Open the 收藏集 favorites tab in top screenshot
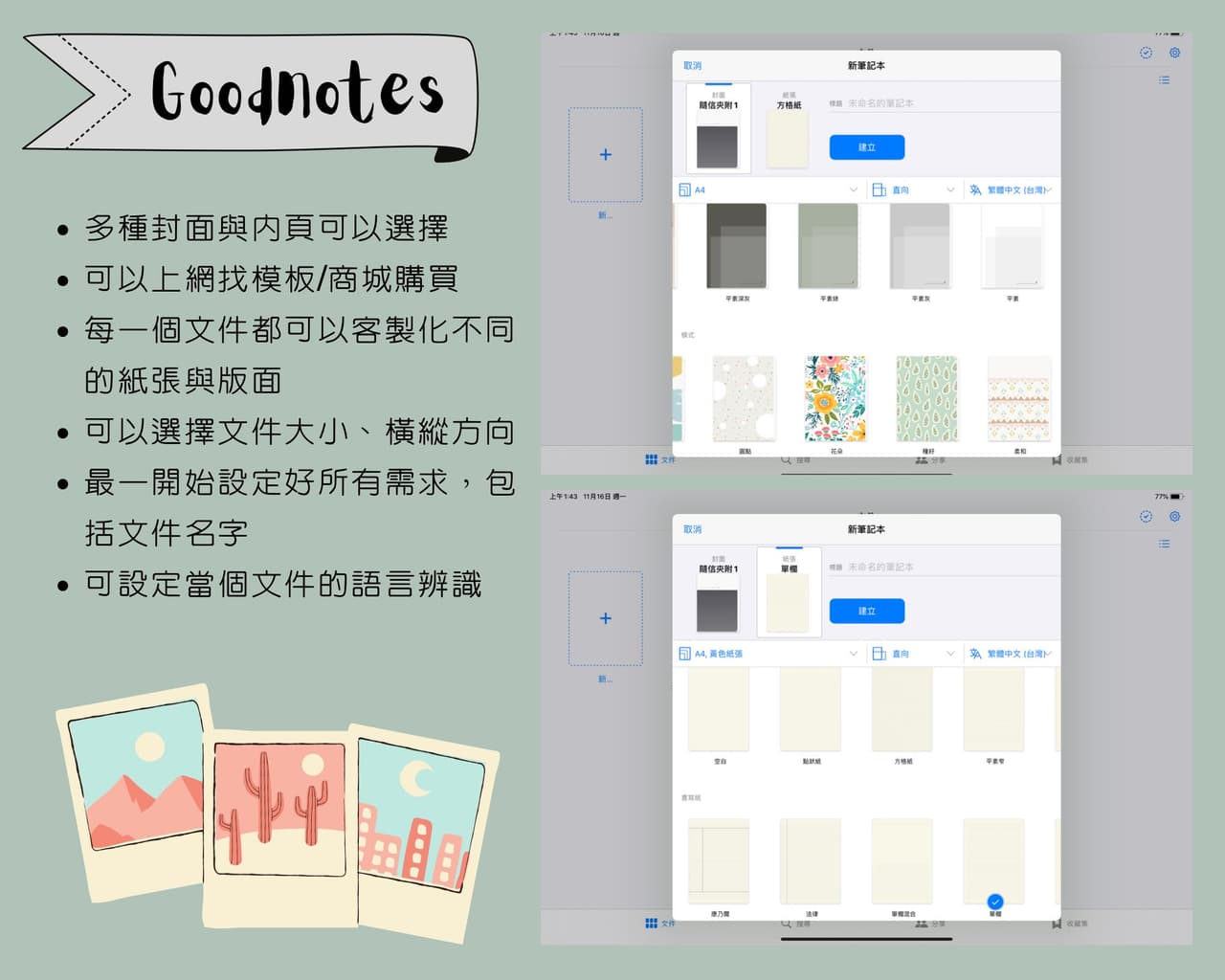Screen dimensions: 1225x980 [1069, 460]
